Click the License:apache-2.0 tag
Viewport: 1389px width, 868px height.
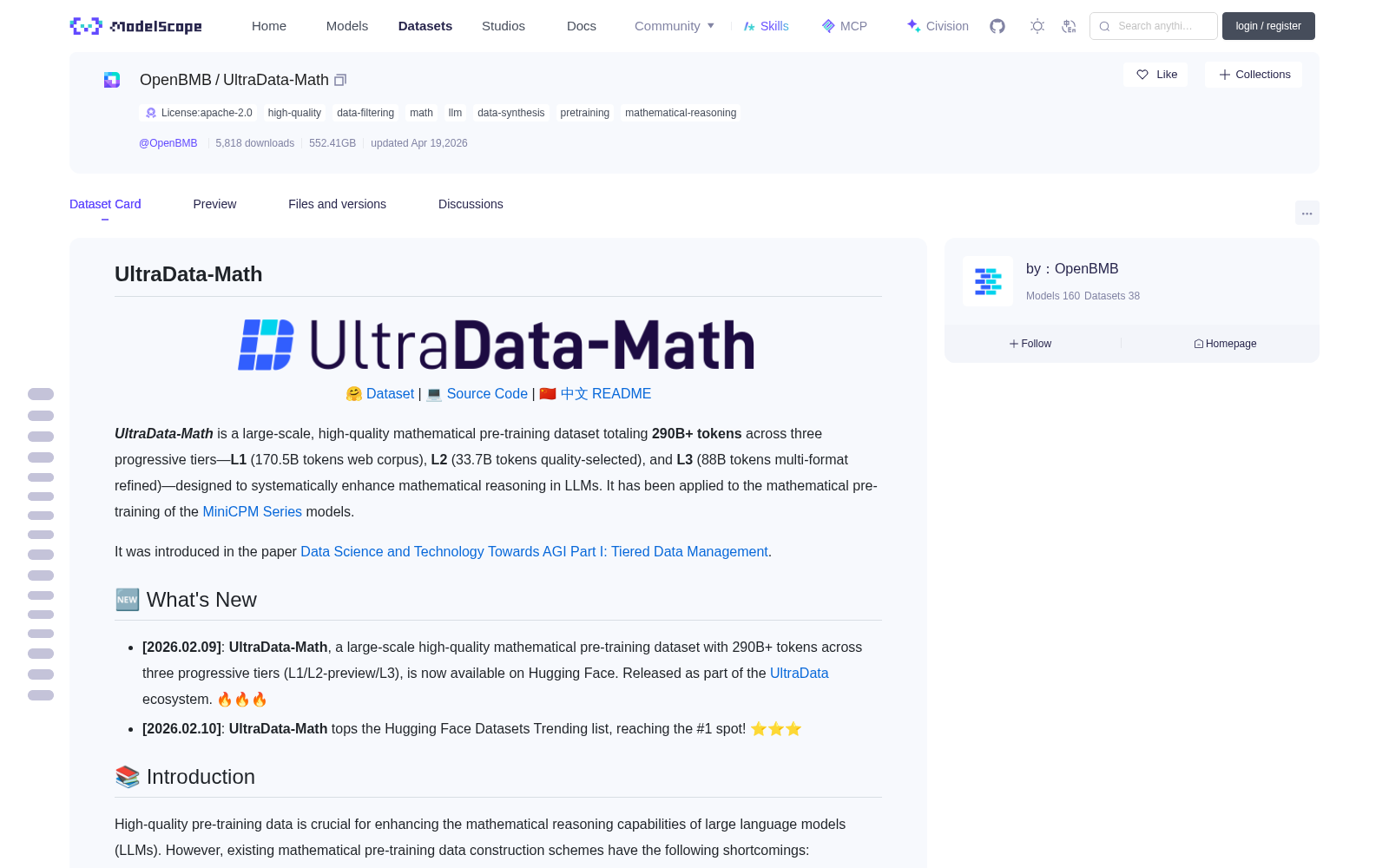(x=199, y=113)
